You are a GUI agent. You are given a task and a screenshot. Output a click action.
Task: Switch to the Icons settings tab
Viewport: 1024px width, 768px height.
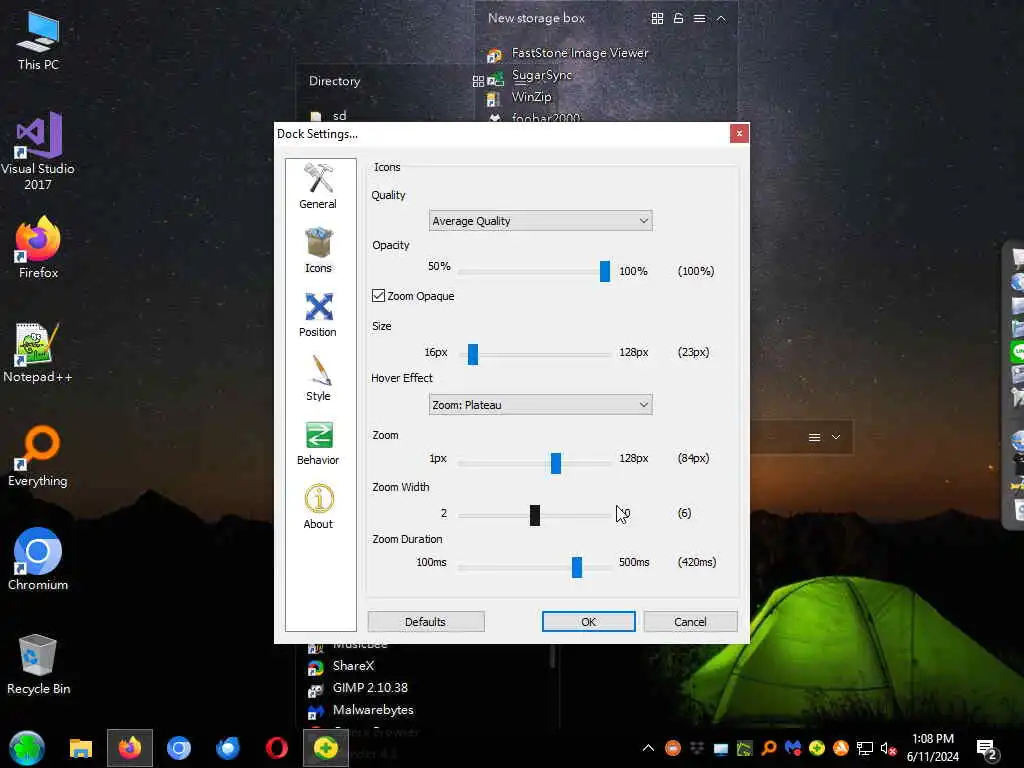pyautogui.click(x=318, y=250)
